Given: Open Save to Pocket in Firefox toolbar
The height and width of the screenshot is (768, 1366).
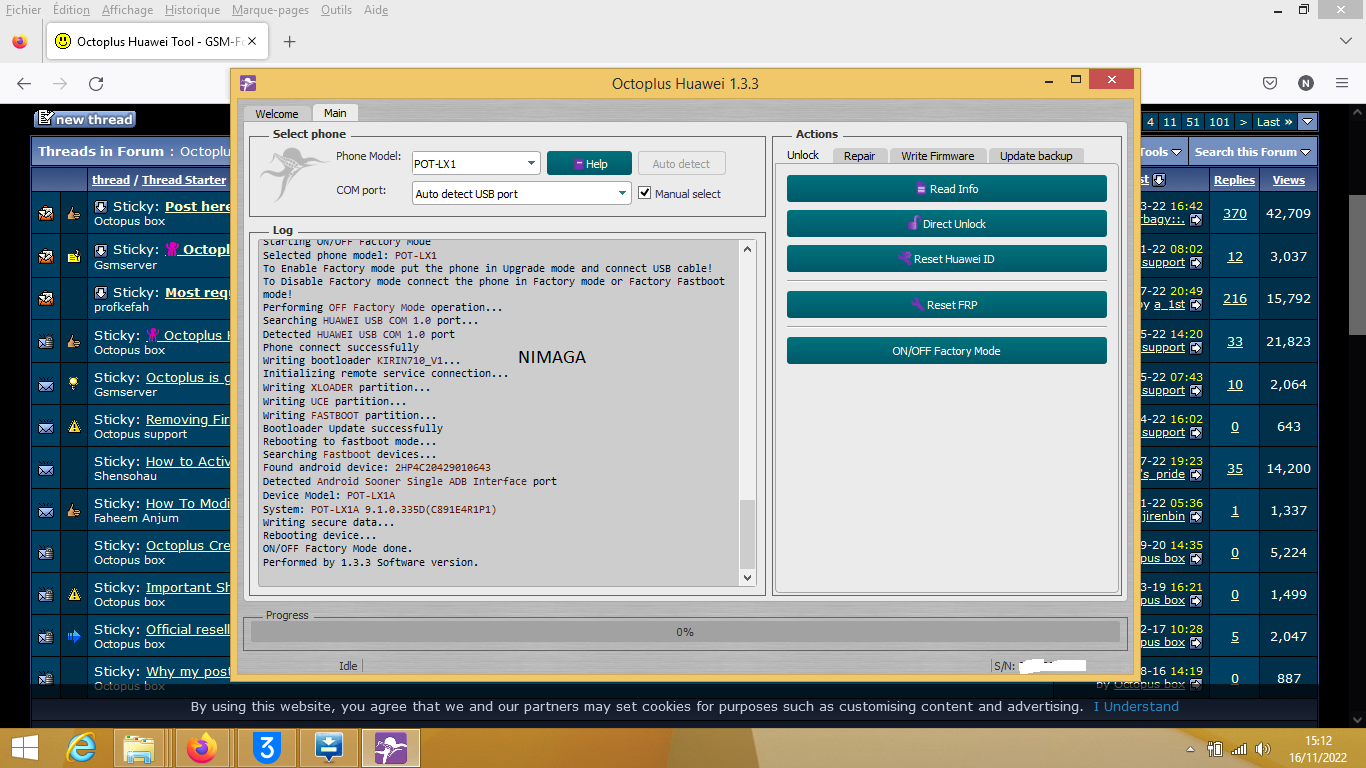Looking at the screenshot, I should point(1270,84).
